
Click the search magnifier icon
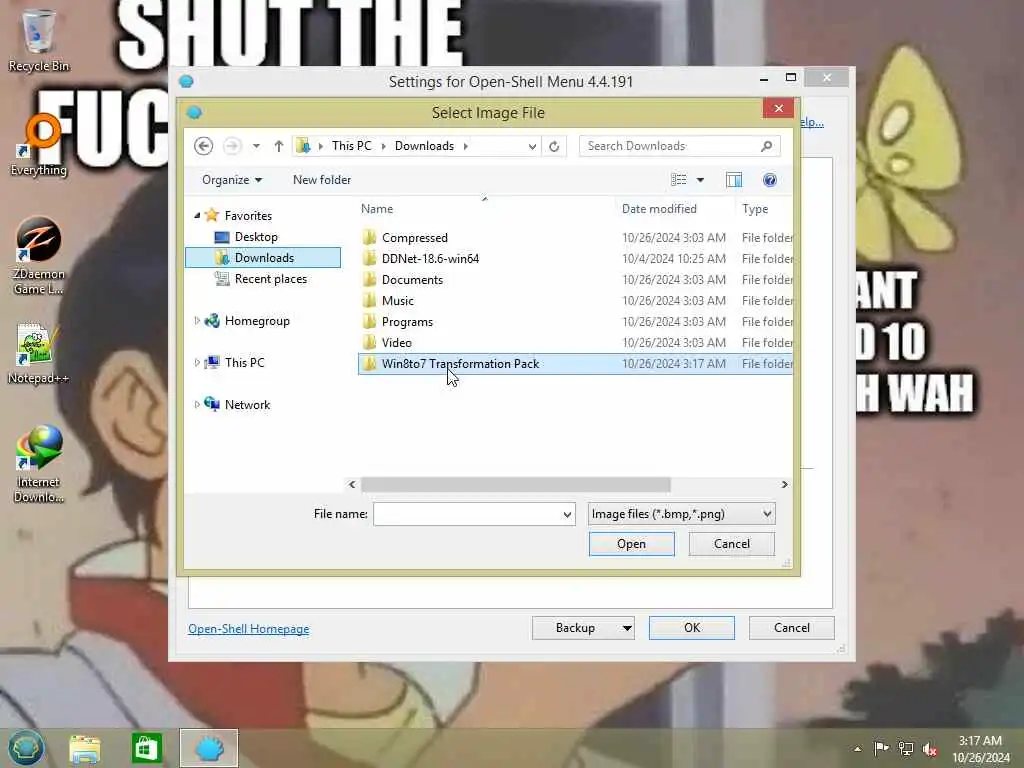(x=767, y=146)
